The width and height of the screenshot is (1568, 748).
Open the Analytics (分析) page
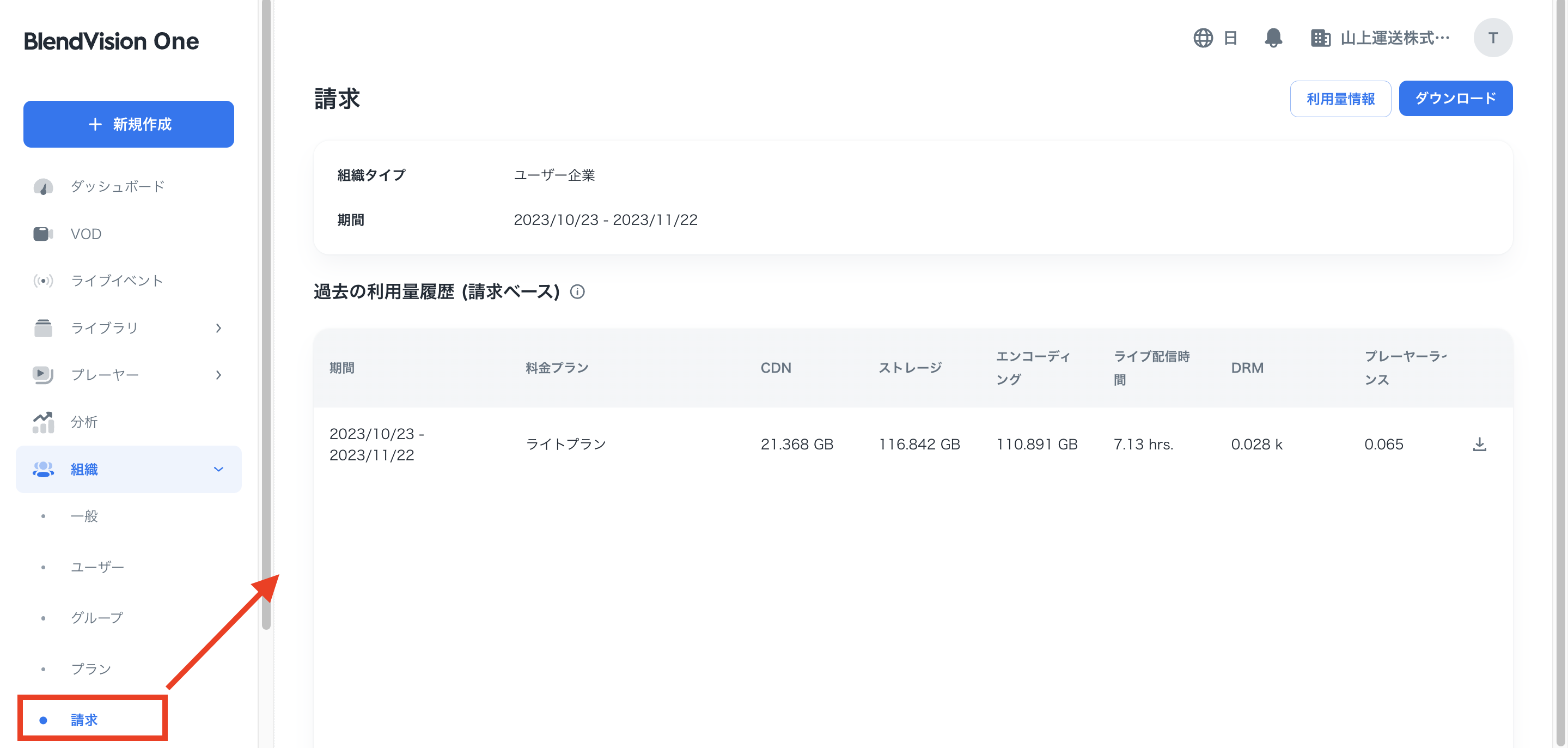[x=84, y=422]
